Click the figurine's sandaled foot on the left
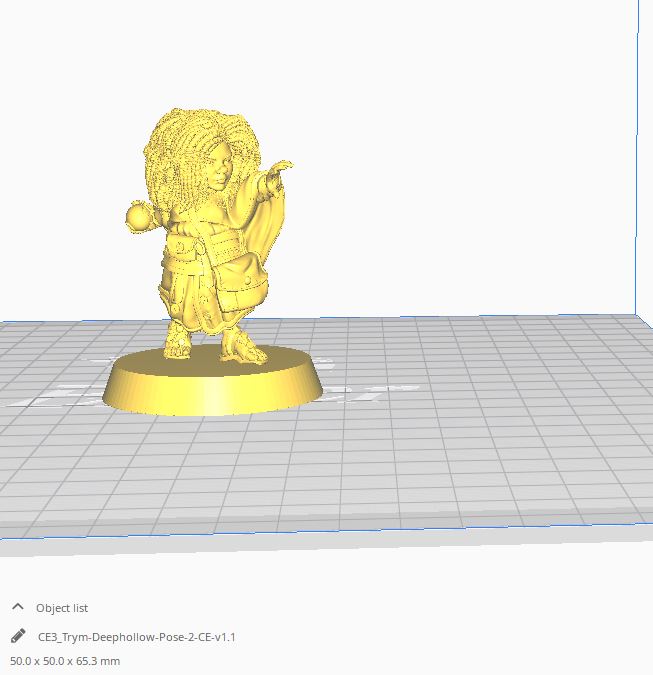653x675 pixels. point(177,343)
